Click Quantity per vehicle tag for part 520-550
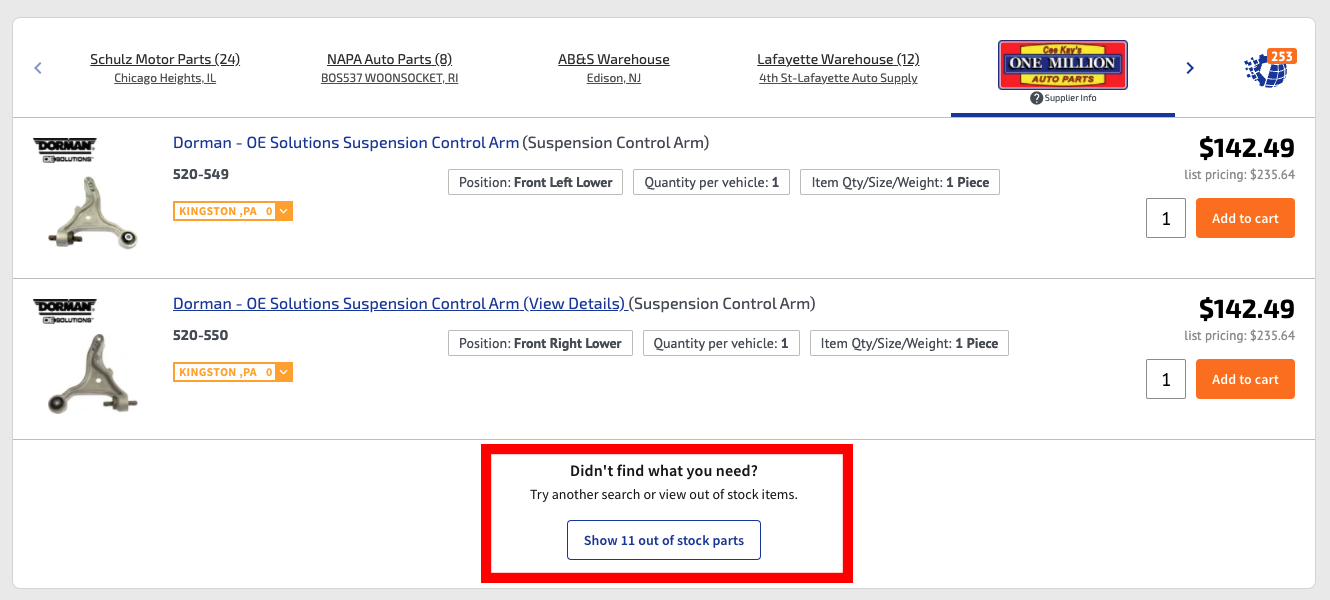Image resolution: width=1330 pixels, height=600 pixels. tap(721, 343)
